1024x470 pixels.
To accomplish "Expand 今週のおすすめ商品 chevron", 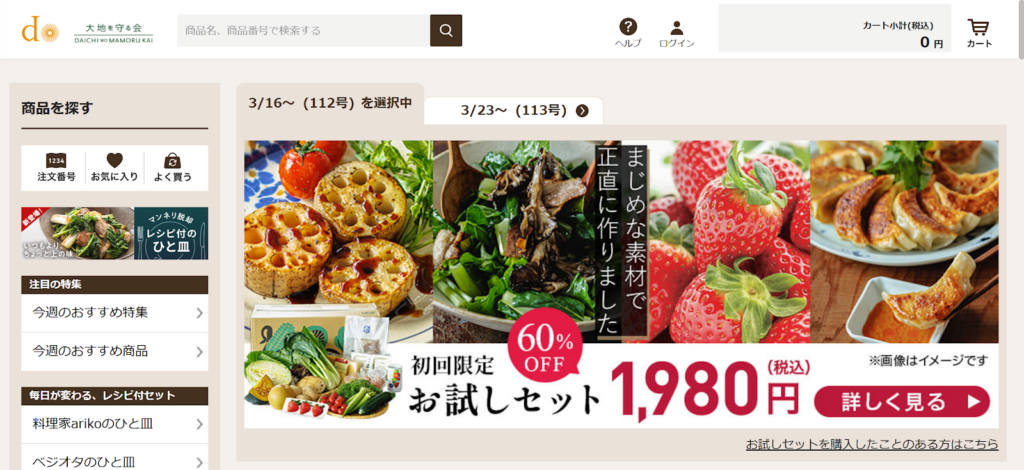I will pyautogui.click(x=199, y=352).
